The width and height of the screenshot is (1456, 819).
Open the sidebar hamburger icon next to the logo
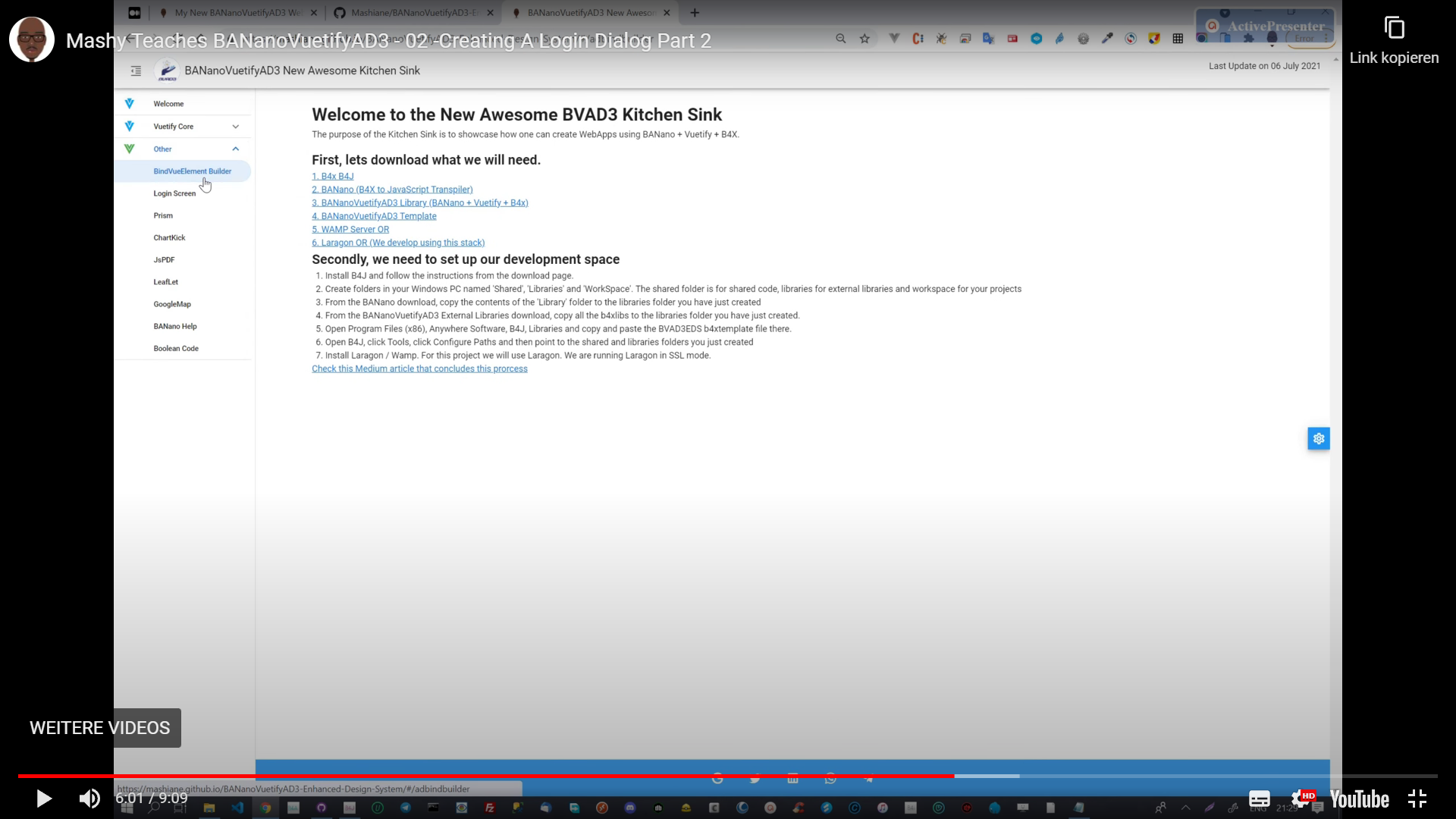[x=136, y=71]
